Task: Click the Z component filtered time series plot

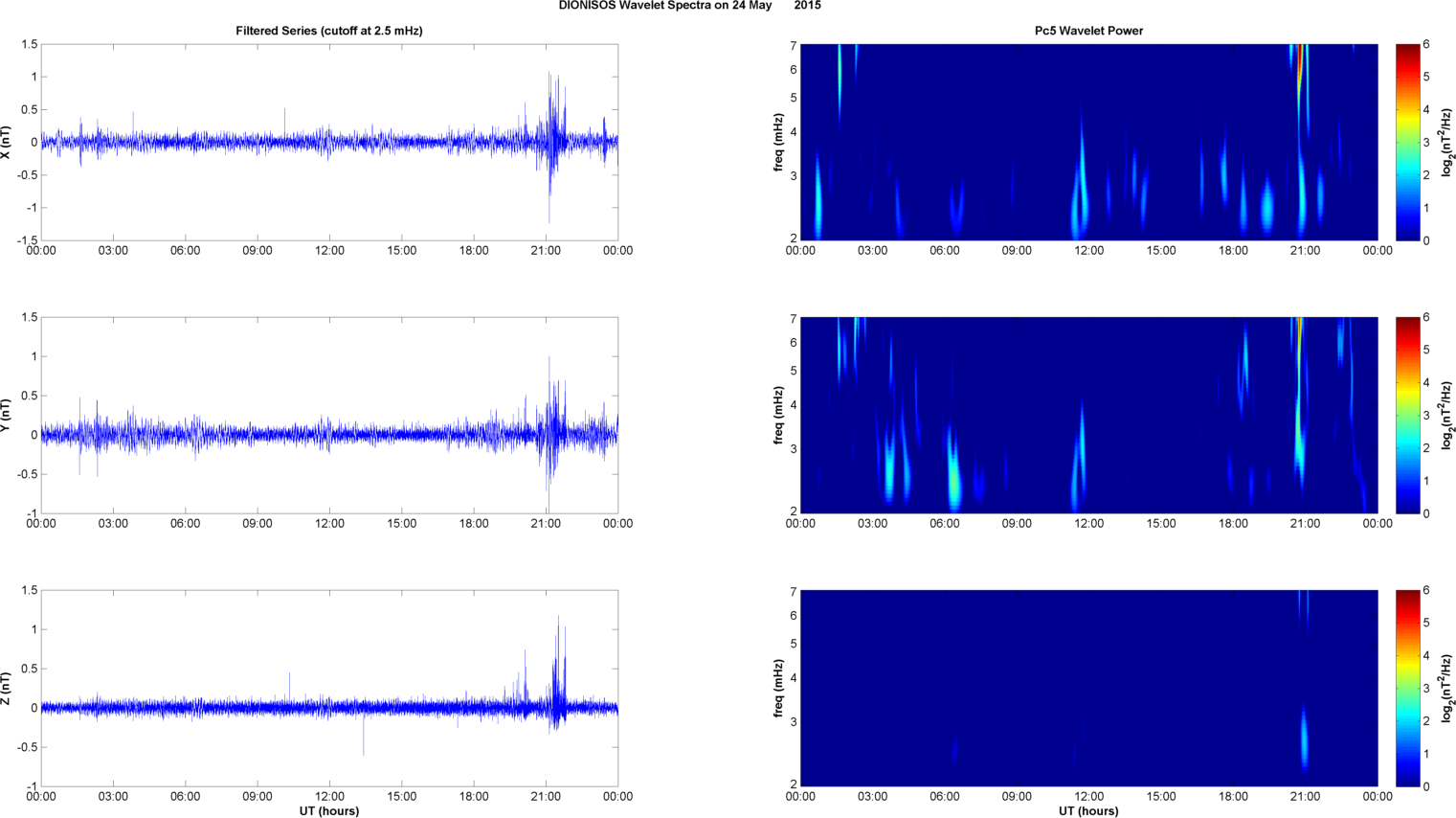Action: [329, 688]
